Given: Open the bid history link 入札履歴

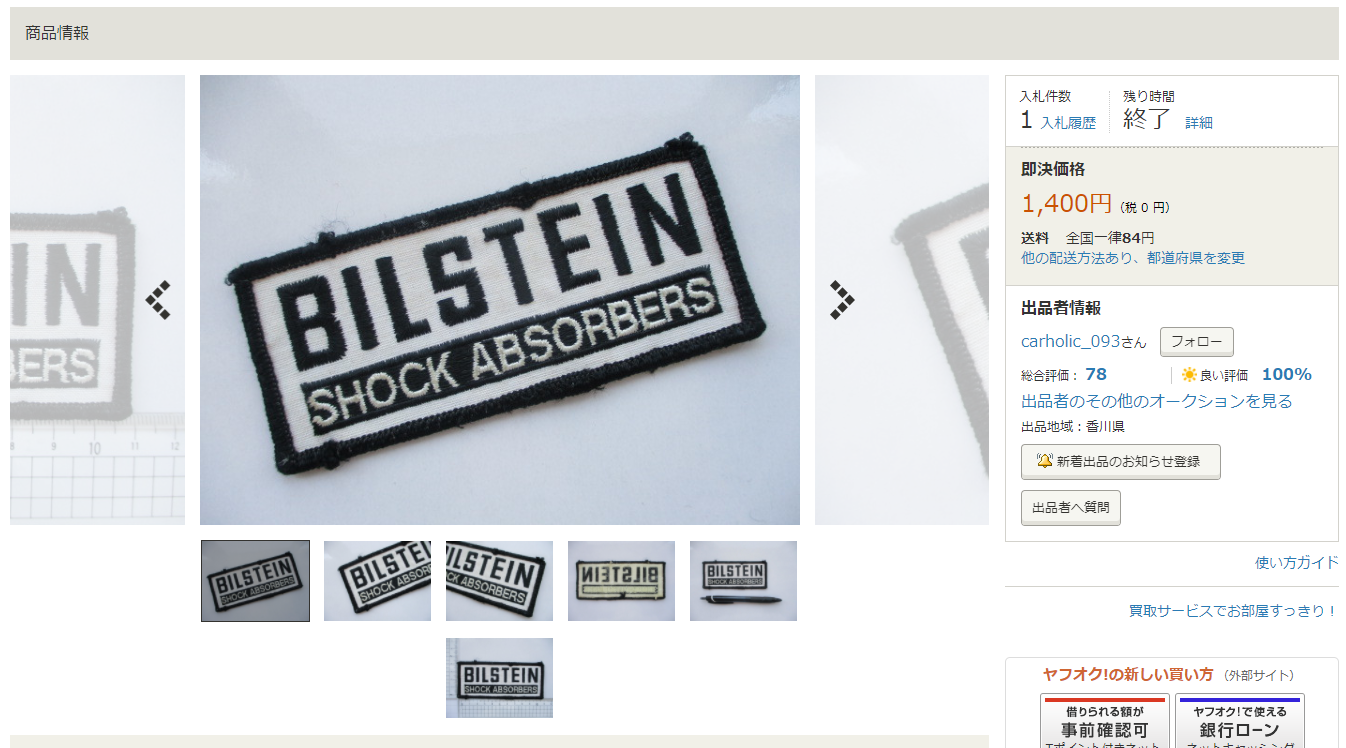Looking at the screenshot, I should tap(1068, 123).
